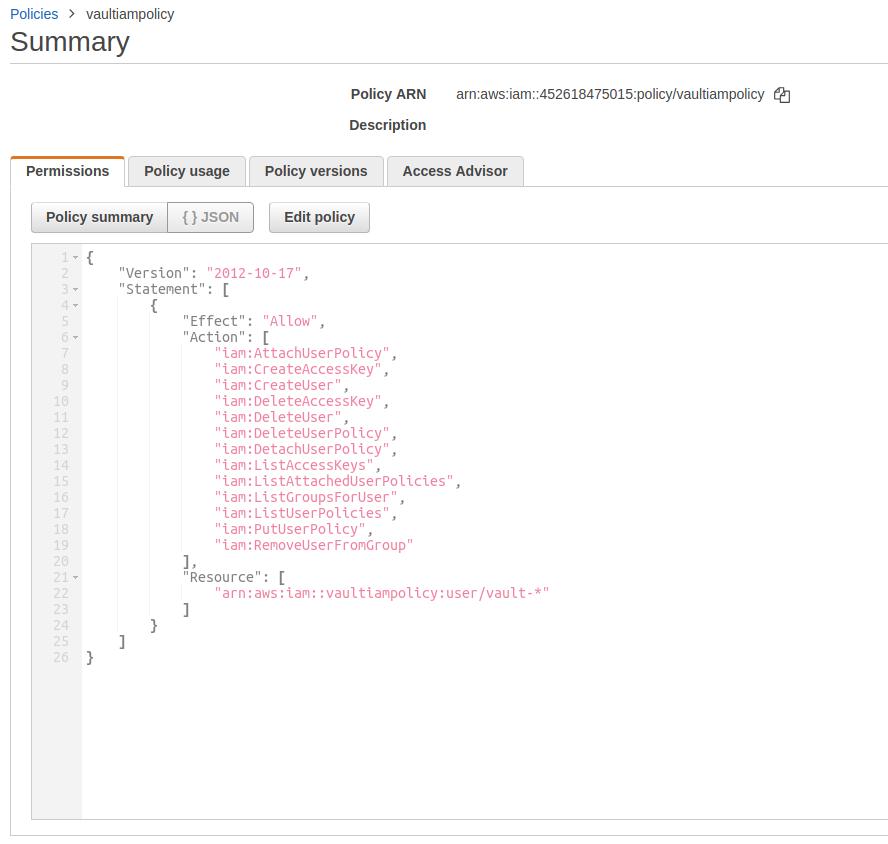
Task: Click the user/vault-* resource ARN string
Action: 382,594
